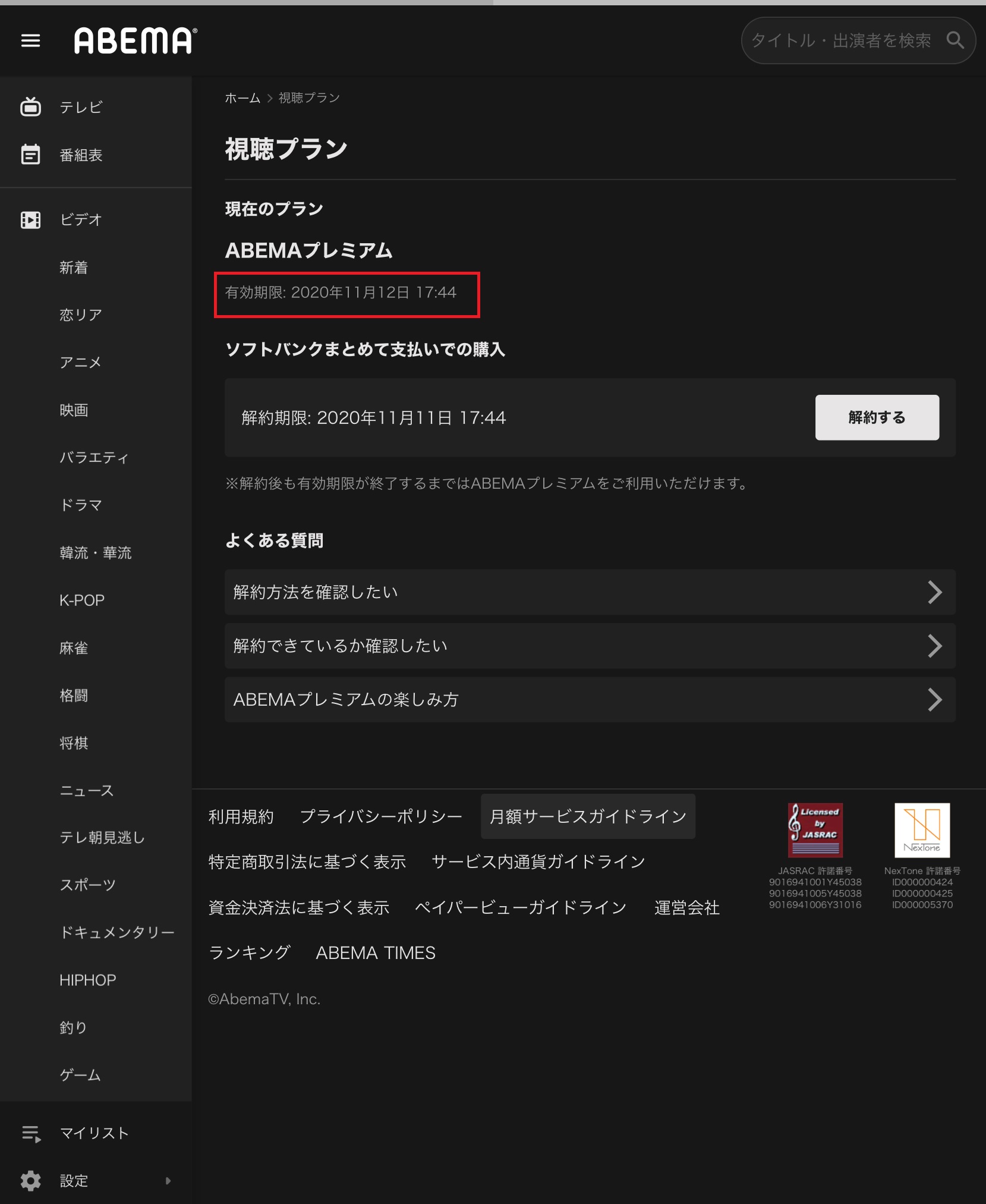
Task: Open the hamburger menu icon
Action: [x=30, y=40]
